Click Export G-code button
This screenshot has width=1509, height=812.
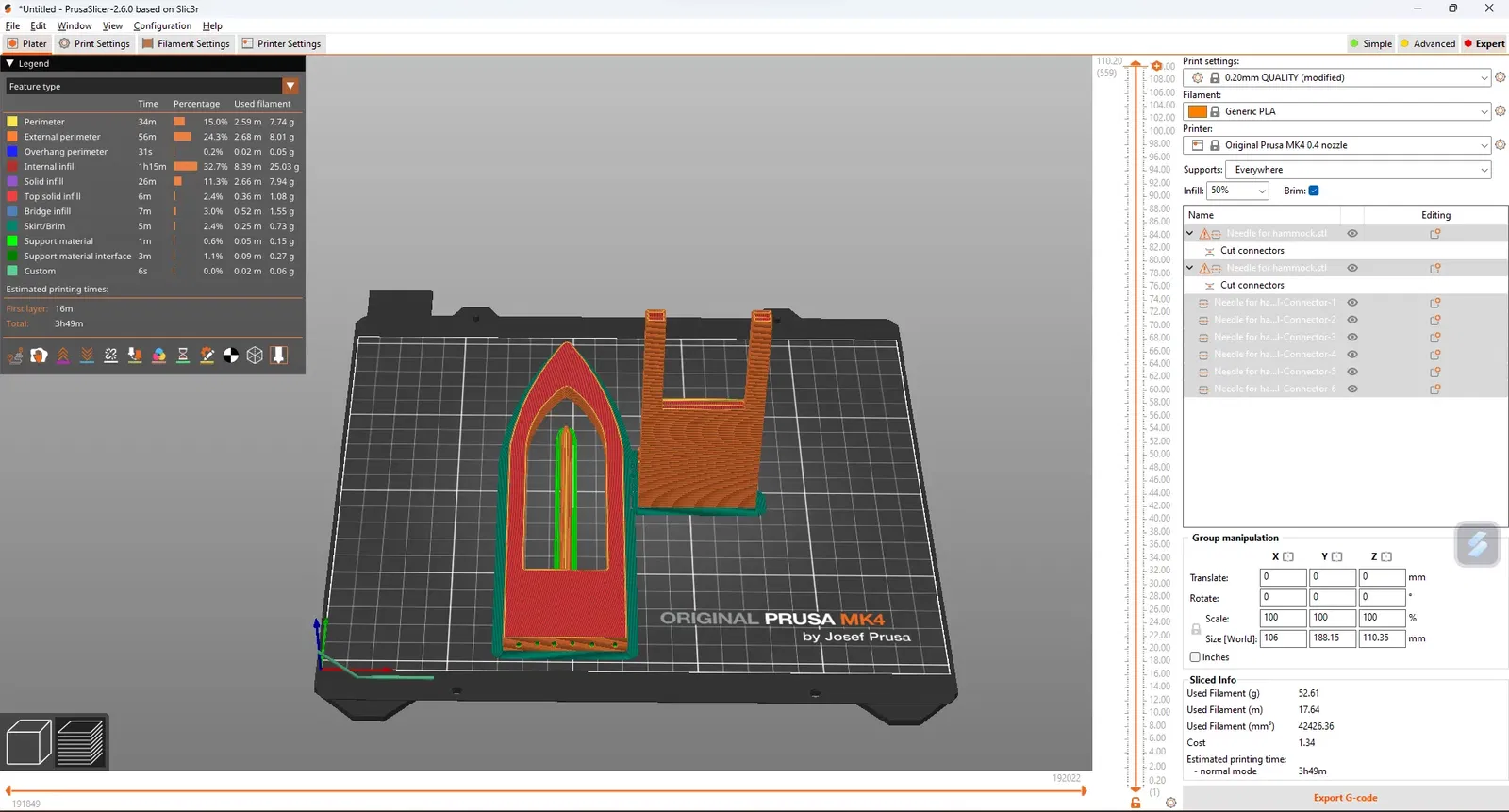coord(1345,798)
